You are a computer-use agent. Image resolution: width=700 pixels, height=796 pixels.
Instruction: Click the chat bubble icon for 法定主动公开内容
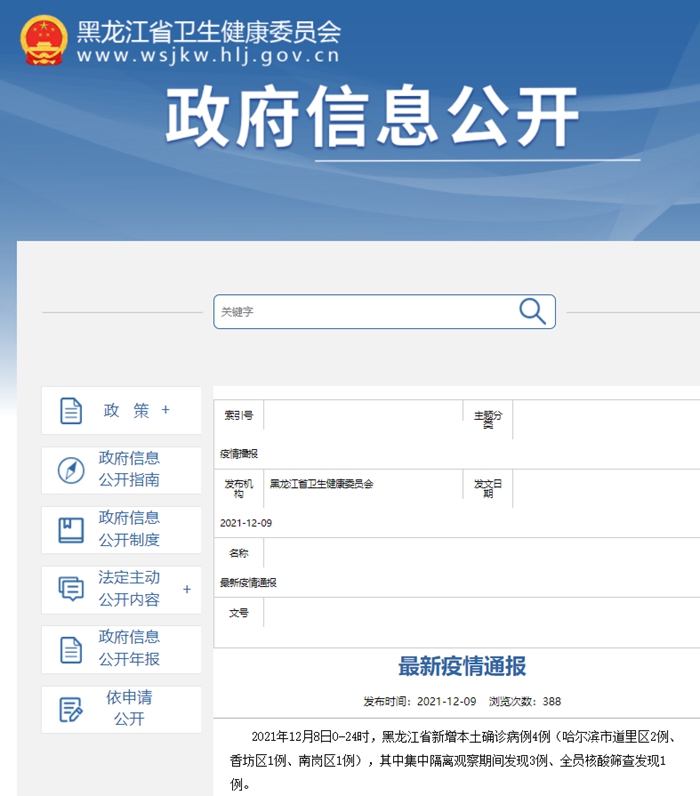coord(71,589)
